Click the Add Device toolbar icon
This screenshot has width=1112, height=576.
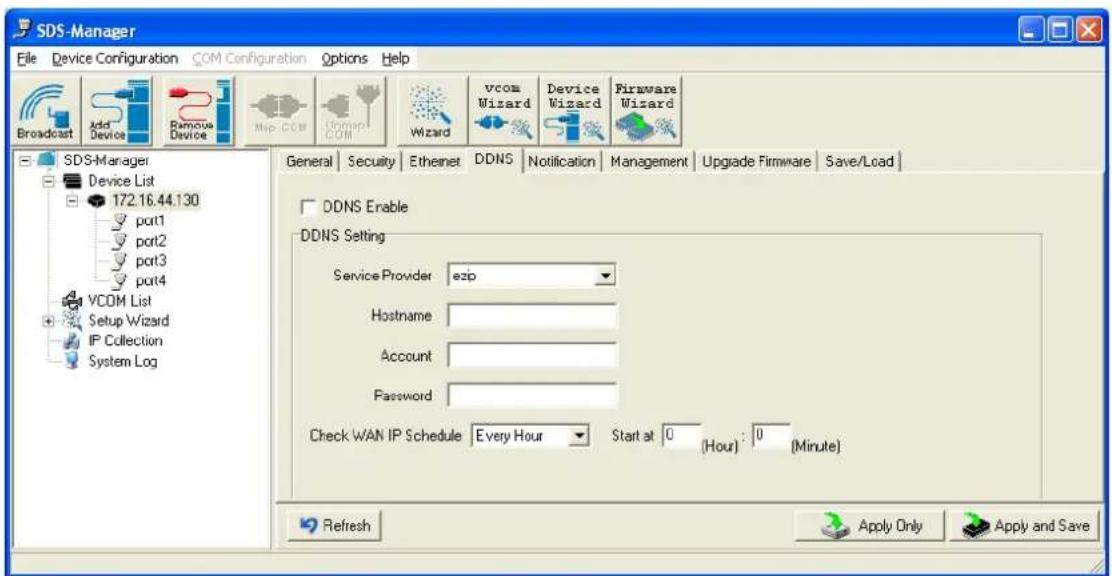point(117,111)
